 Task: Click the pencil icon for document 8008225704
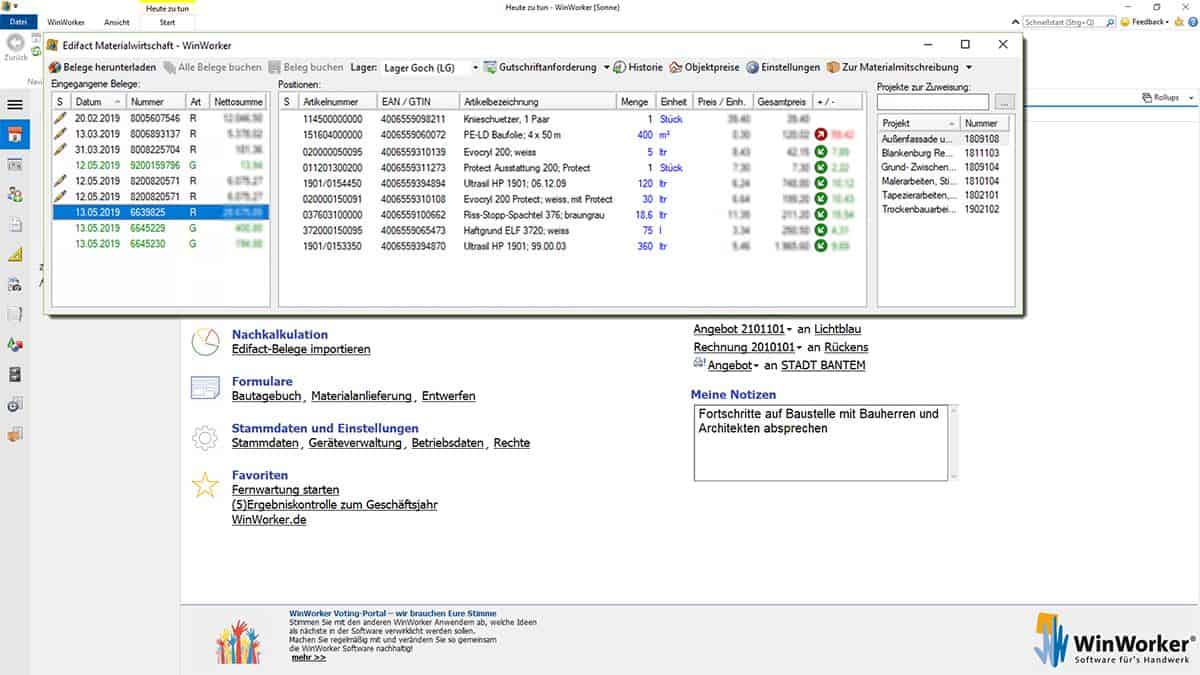coord(60,149)
